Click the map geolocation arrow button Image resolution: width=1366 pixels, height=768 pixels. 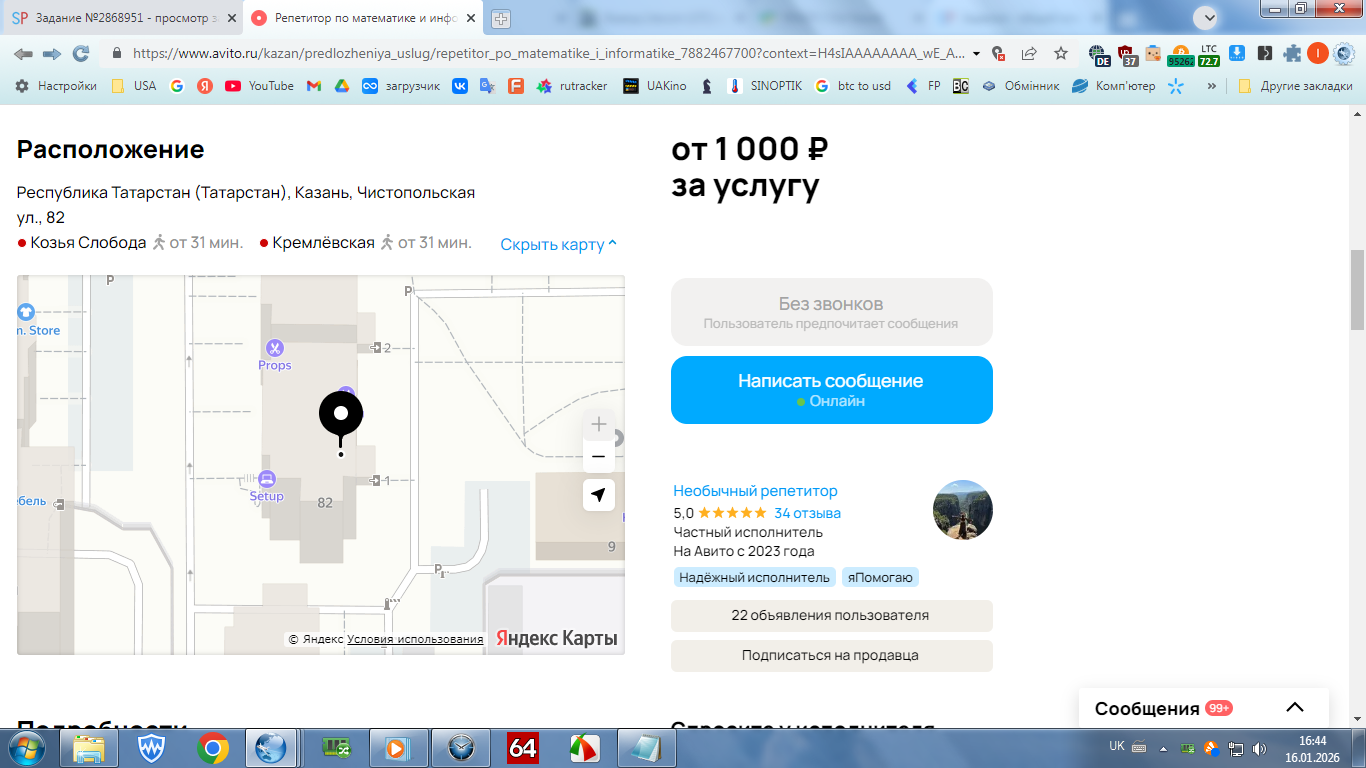pyautogui.click(x=598, y=495)
